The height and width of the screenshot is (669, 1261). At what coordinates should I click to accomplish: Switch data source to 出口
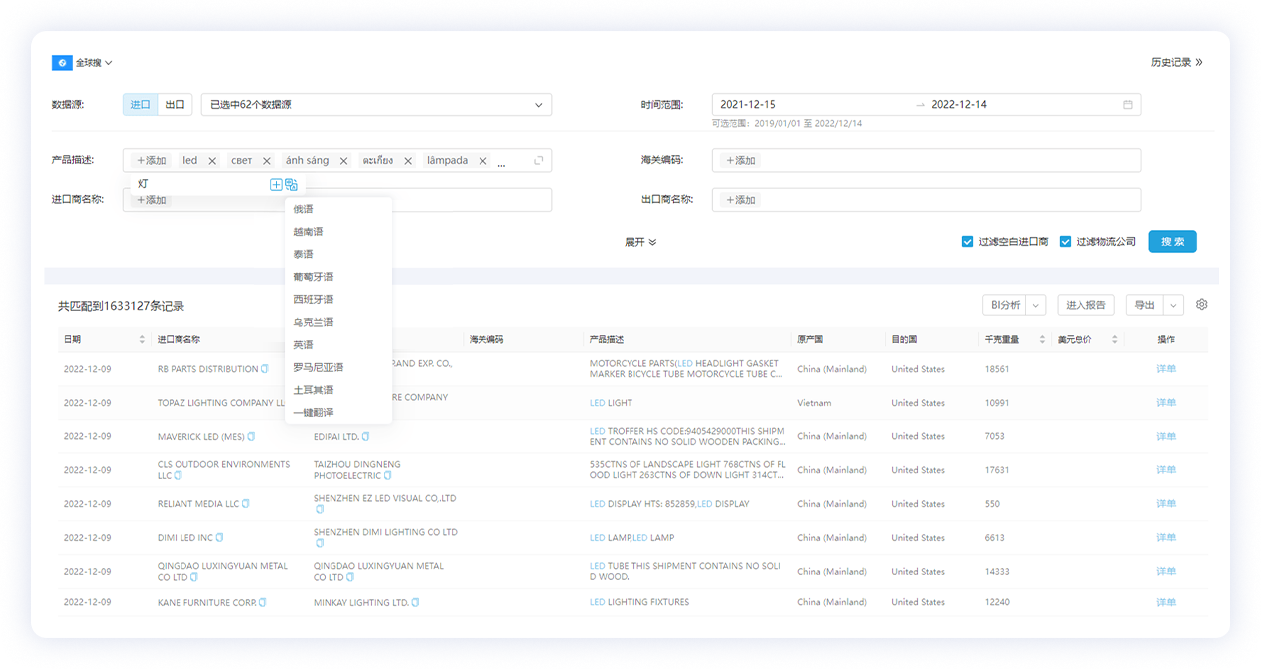[x=175, y=105]
